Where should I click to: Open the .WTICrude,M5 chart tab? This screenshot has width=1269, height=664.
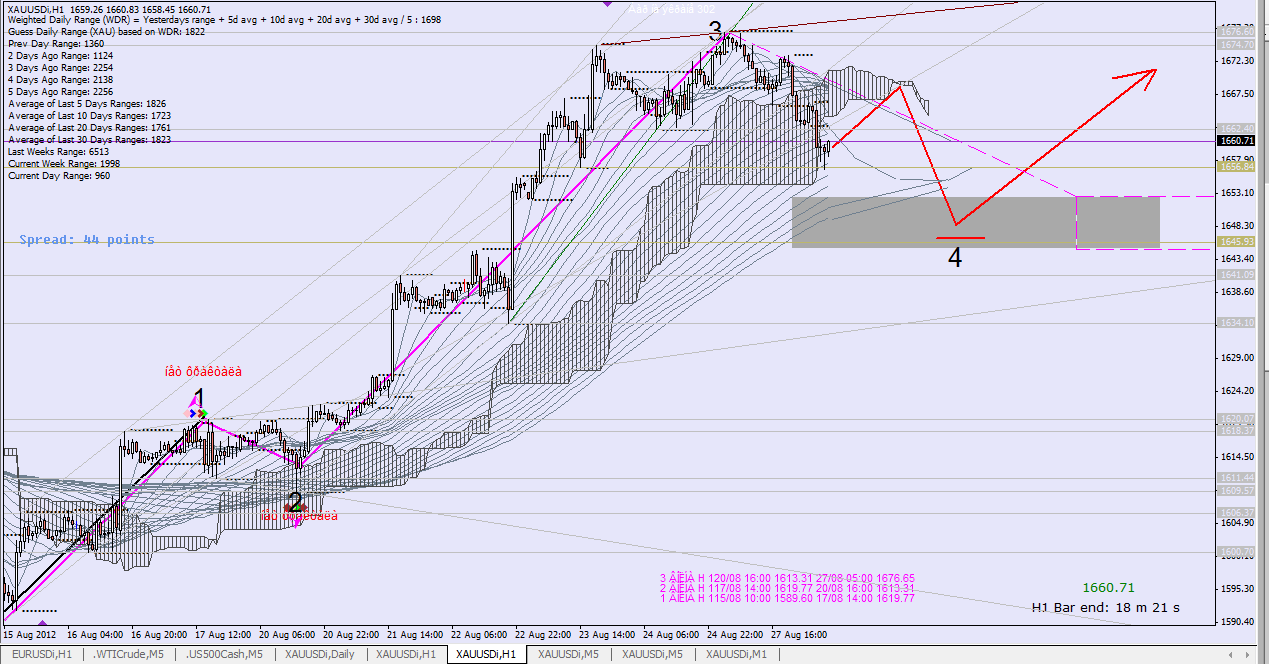click(x=129, y=654)
